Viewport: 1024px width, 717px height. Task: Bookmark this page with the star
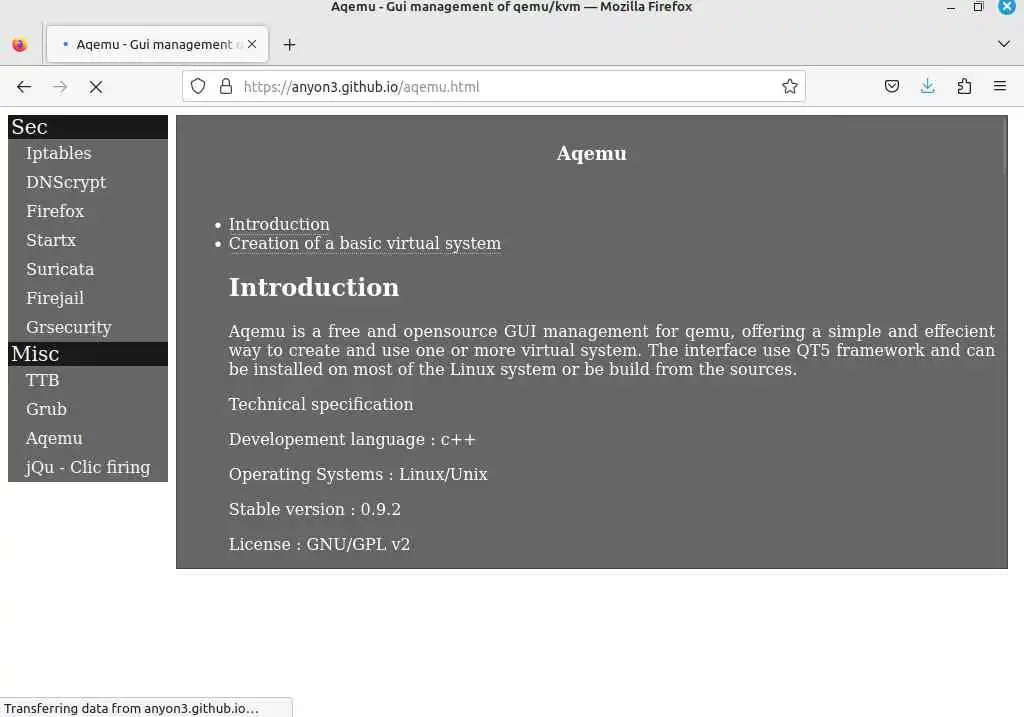tap(790, 86)
